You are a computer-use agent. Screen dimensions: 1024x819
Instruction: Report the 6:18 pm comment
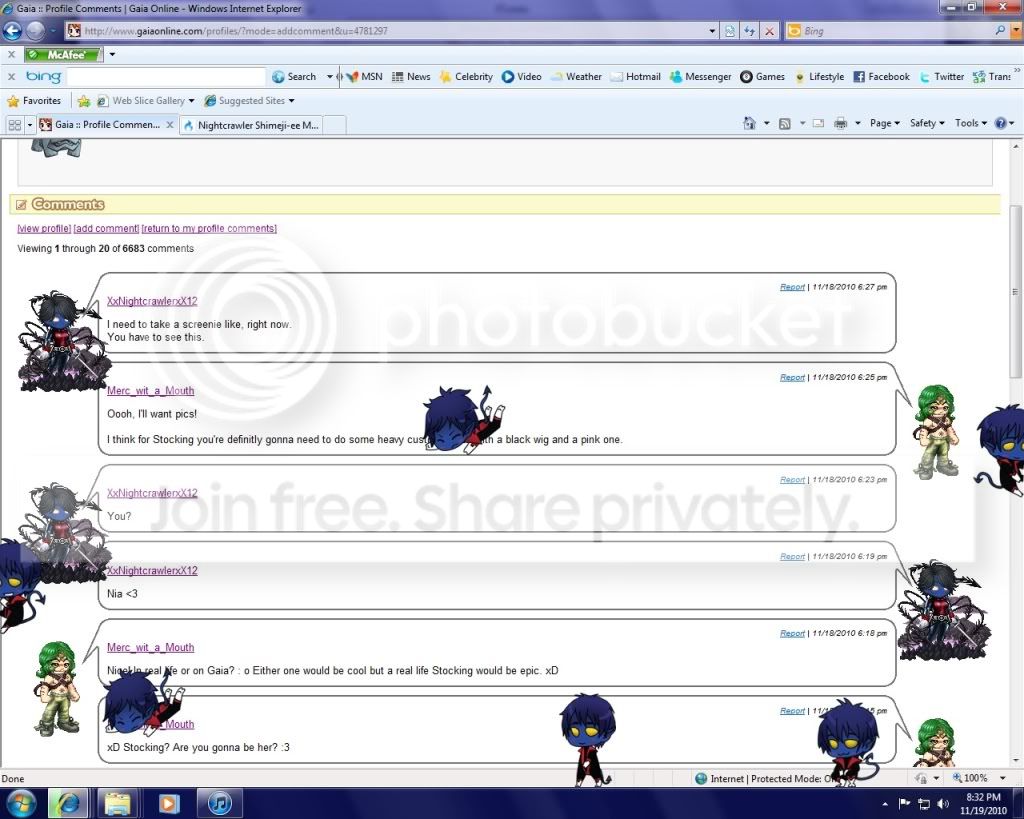point(792,633)
